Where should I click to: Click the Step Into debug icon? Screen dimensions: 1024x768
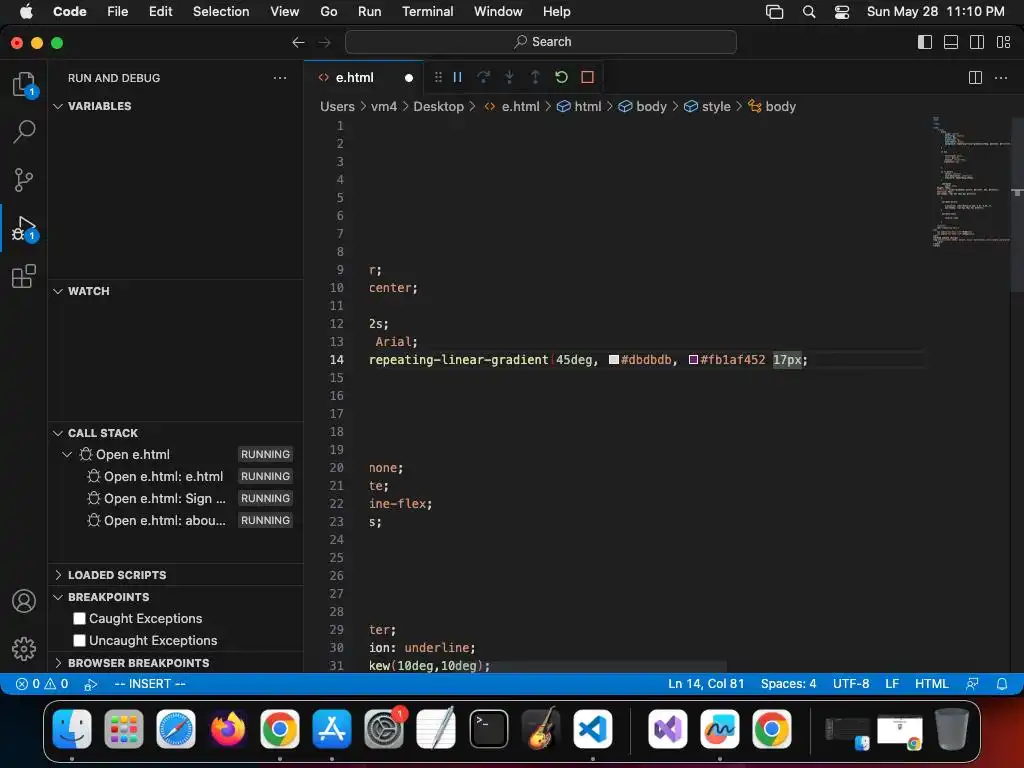509,77
